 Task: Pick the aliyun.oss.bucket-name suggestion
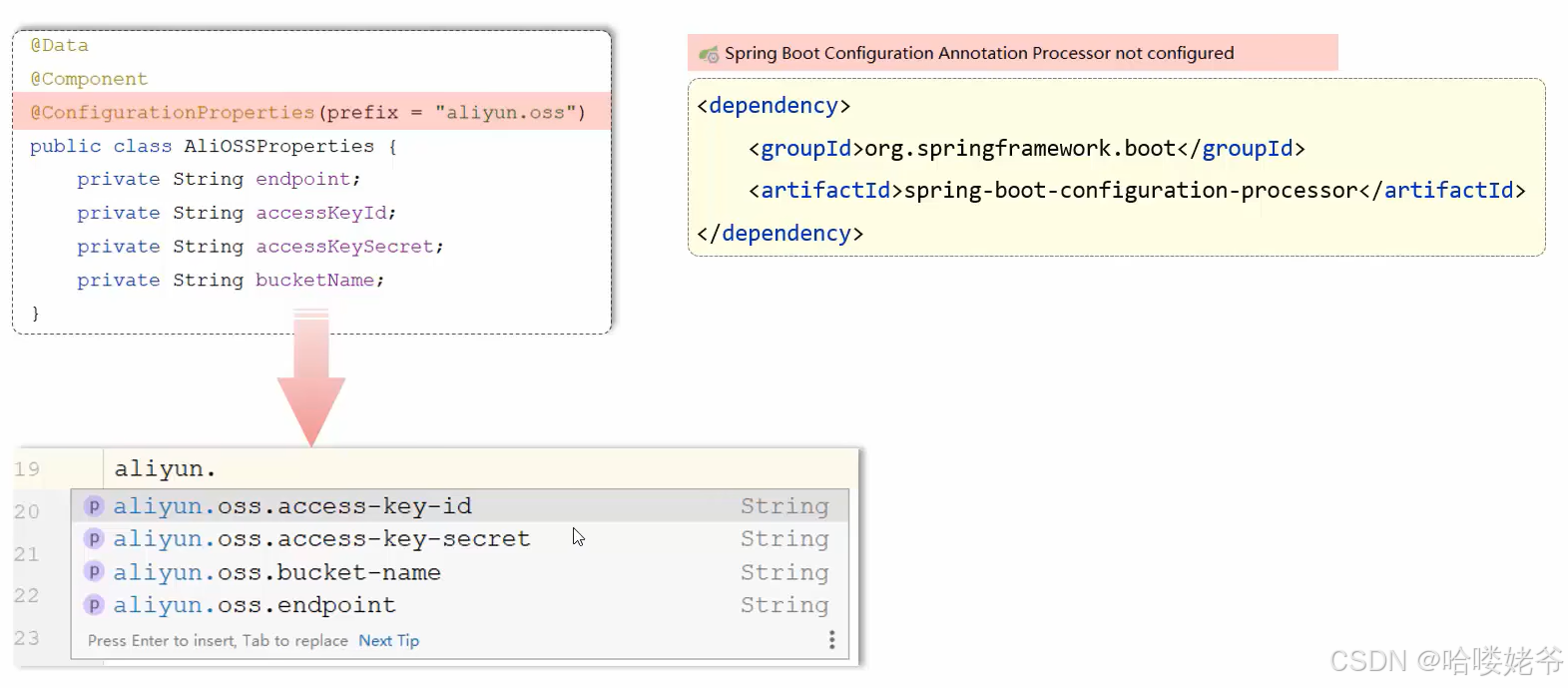460,572
